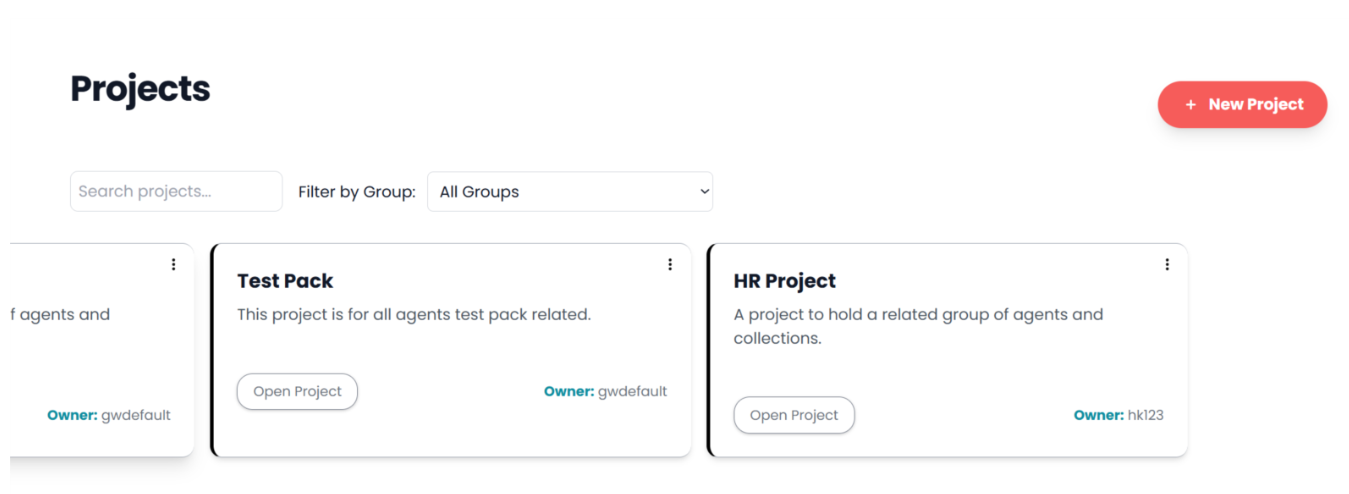The image size is (1349, 494).
Task: Click owner hk123 on HR Project card
Action: coord(1145,416)
